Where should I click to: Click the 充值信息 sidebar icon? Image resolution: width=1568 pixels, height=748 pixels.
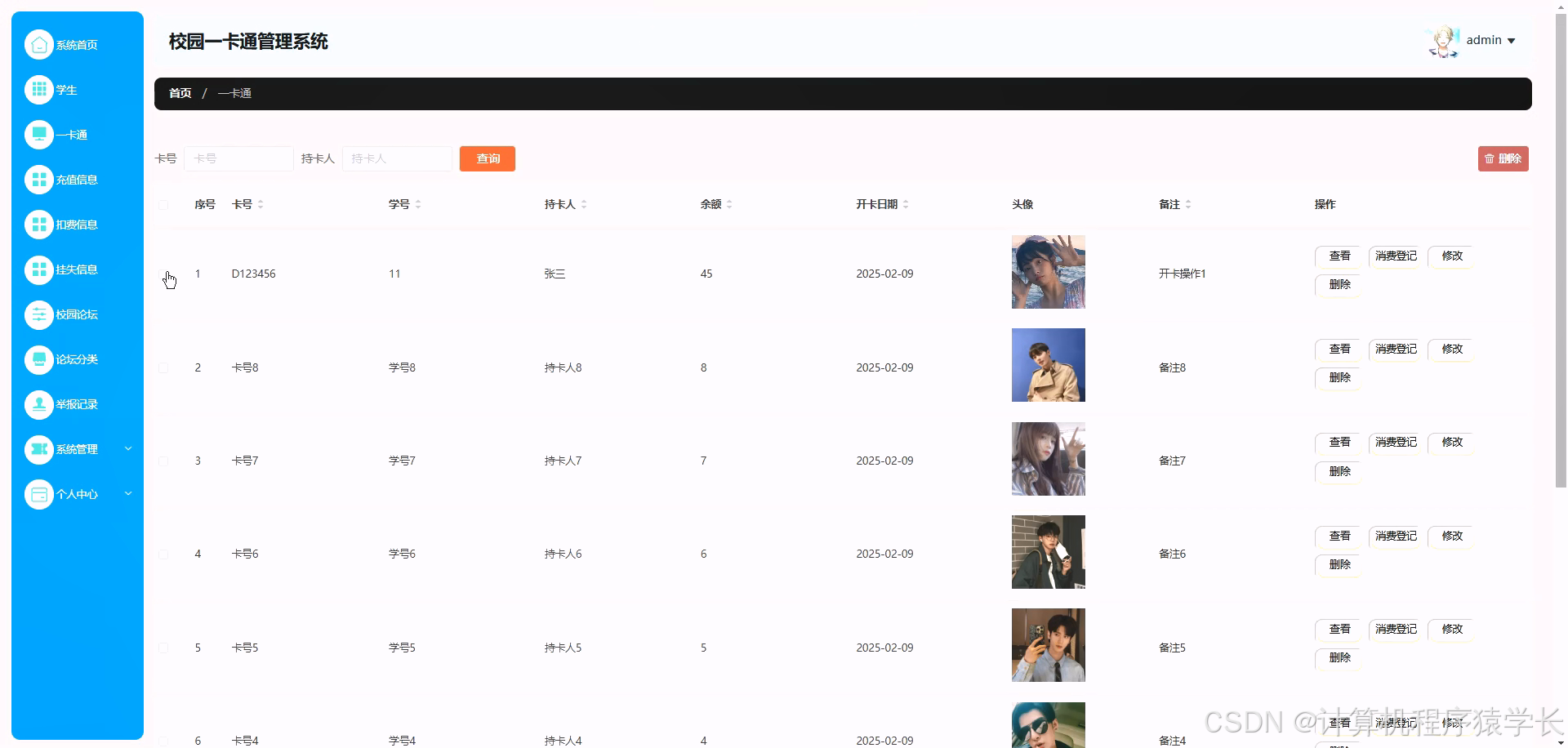point(38,179)
